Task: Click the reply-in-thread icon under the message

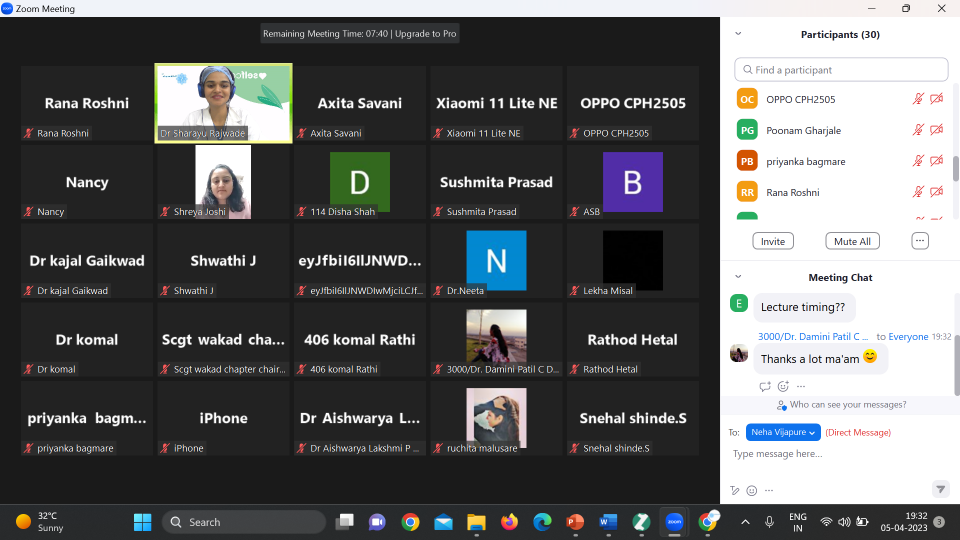Action: tap(765, 386)
